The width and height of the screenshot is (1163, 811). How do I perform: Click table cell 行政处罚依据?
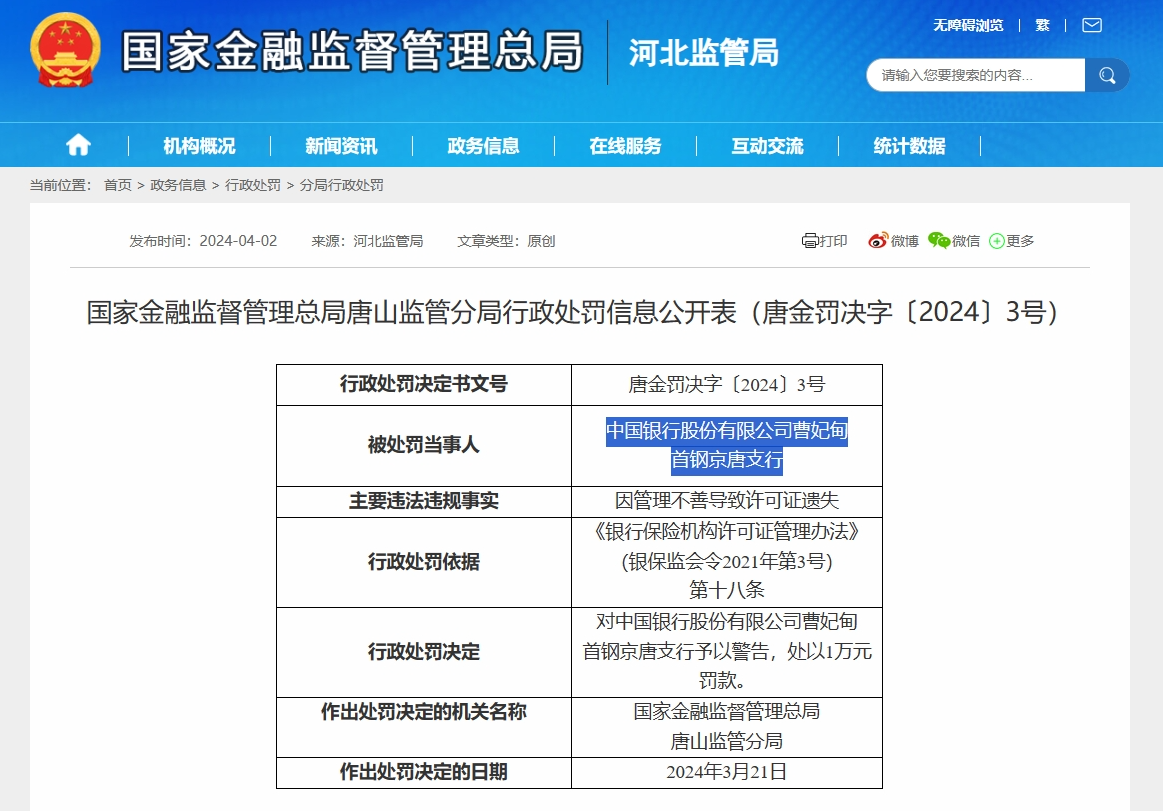424,562
